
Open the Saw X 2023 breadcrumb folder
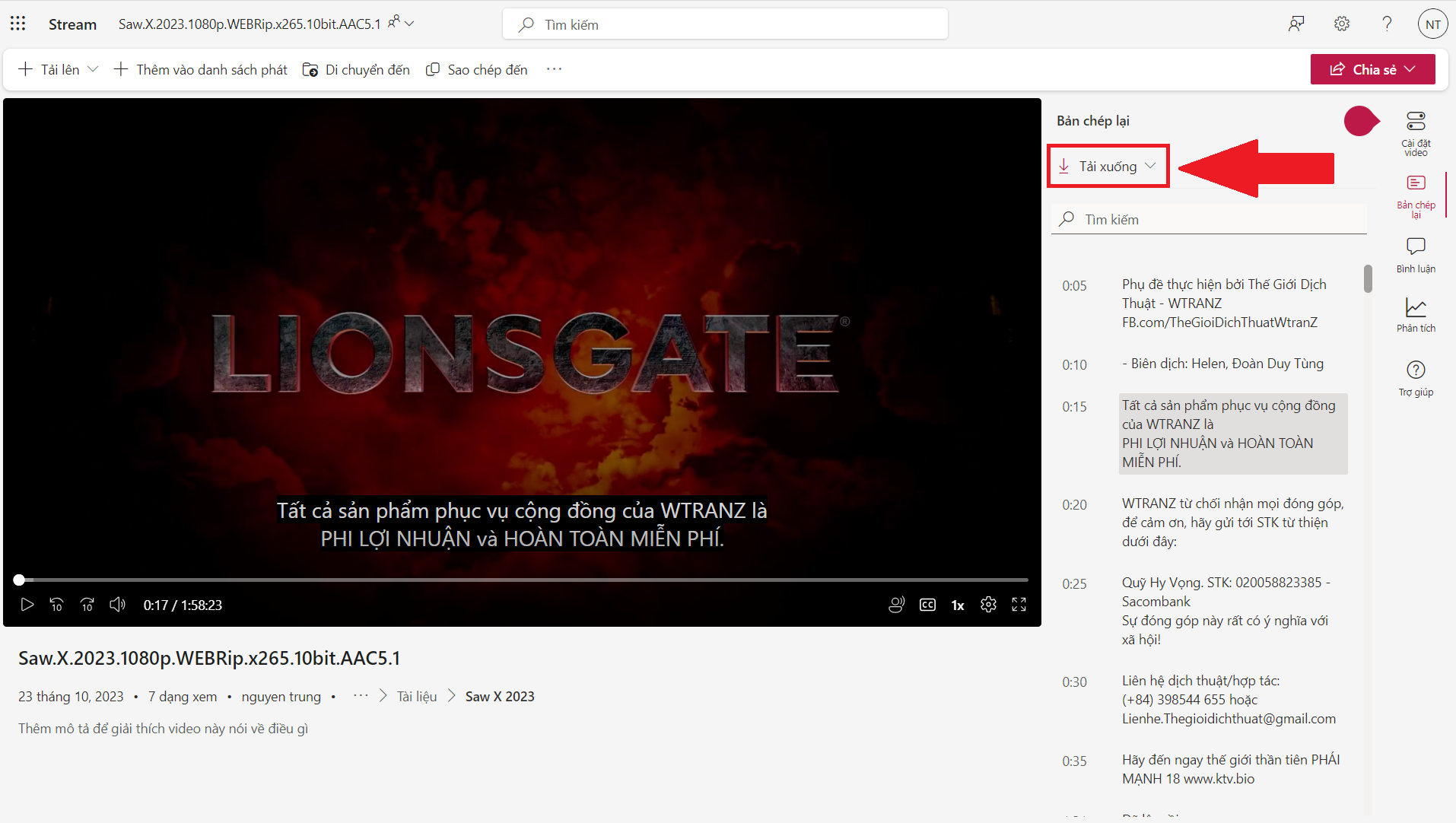coord(500,697)
